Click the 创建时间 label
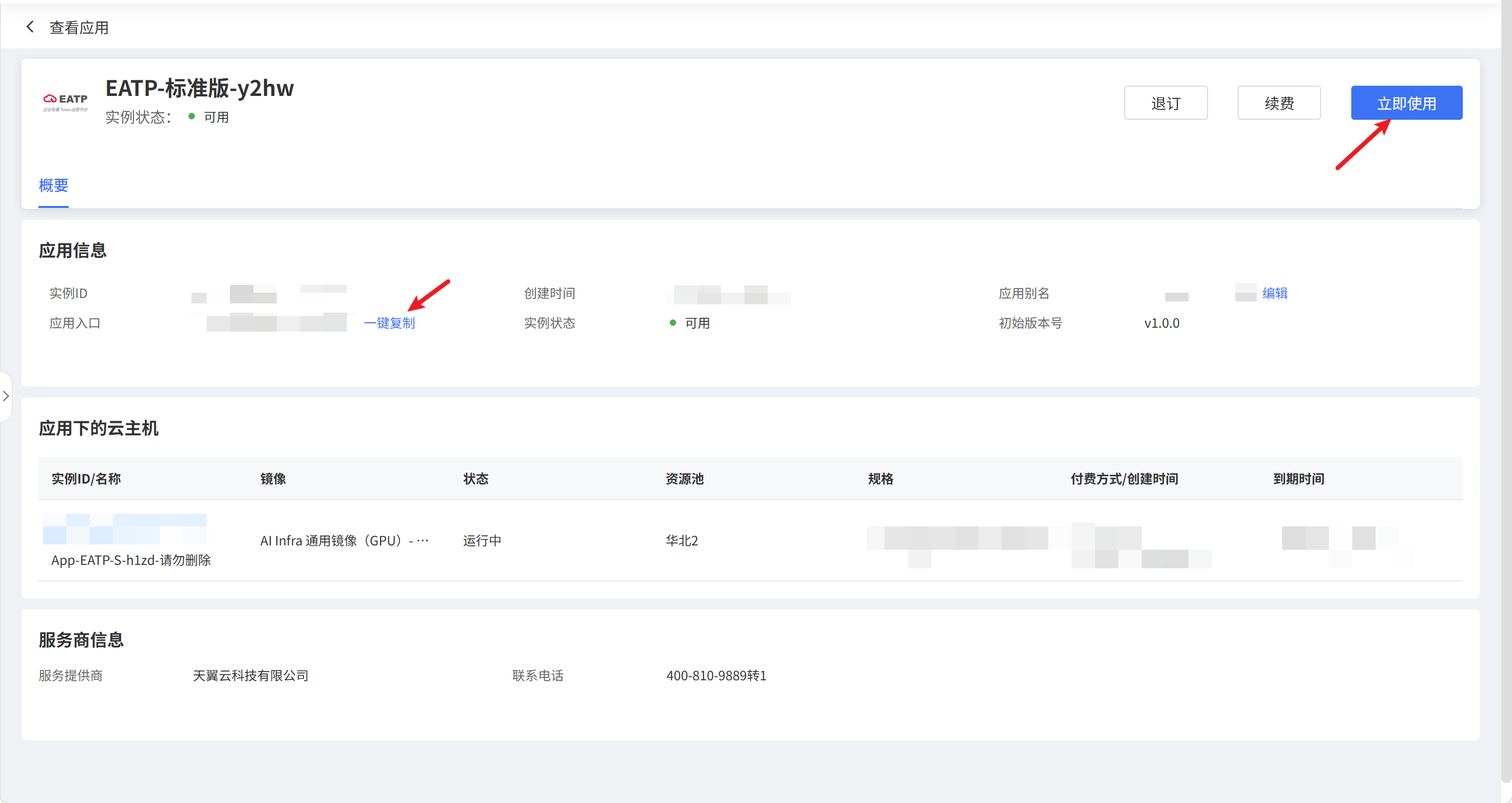Screen dimensions: 1512x803 [x=549, y=294]
